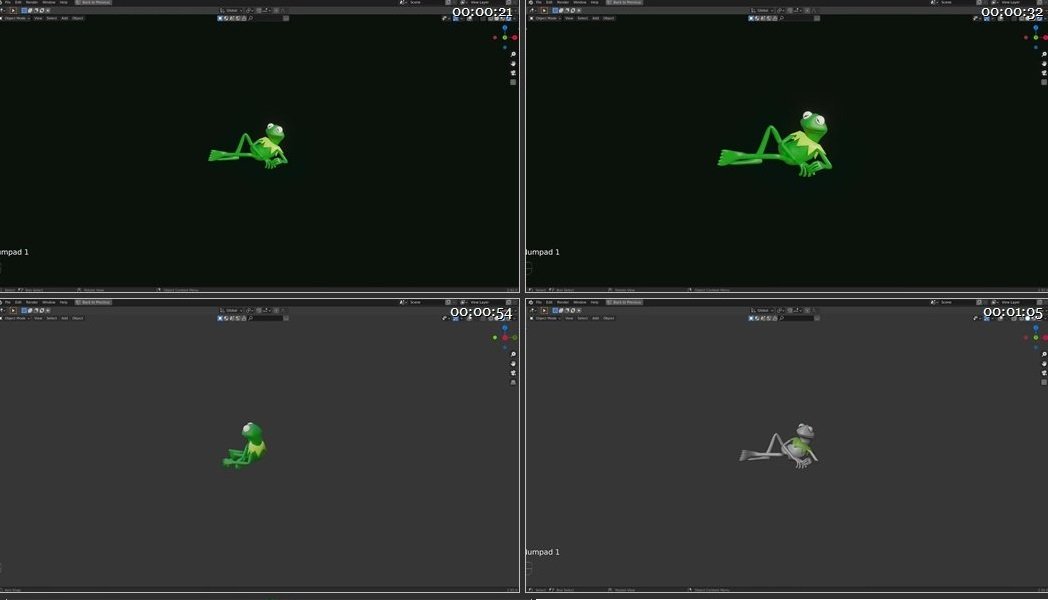Open the Object menu in the 00:00:54 viewport

pyautogui.click(x=78, y=318)
